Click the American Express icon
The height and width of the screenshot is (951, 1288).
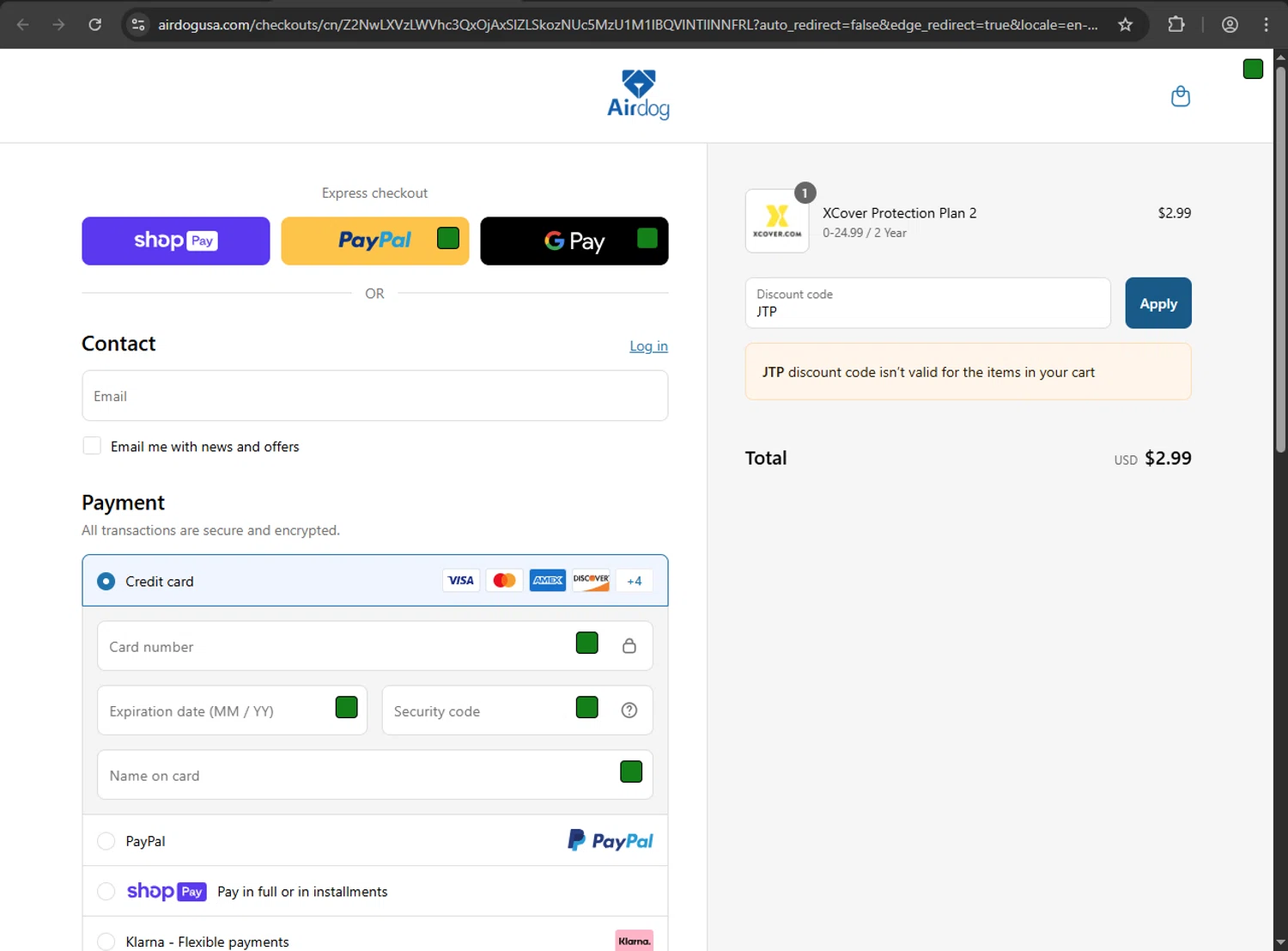point(548,581)
